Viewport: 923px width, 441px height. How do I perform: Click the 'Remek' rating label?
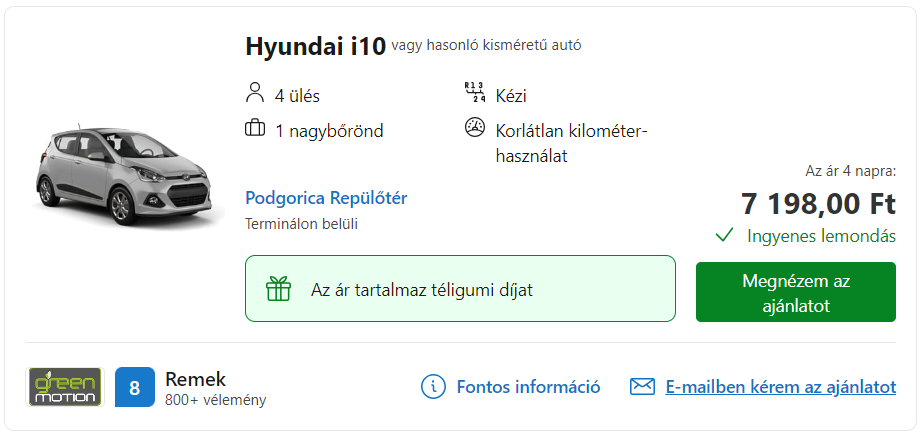click(x=195, y=379)
